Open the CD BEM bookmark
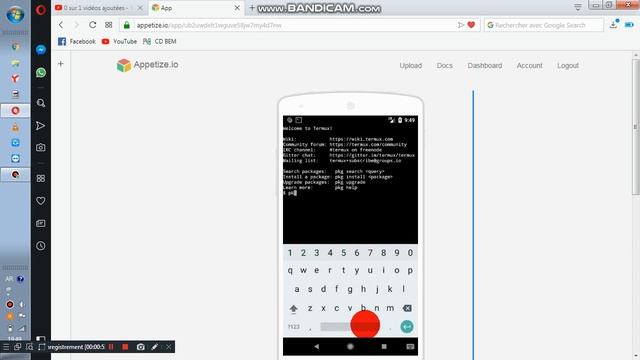The image size is (640, 360). point(160,41)
